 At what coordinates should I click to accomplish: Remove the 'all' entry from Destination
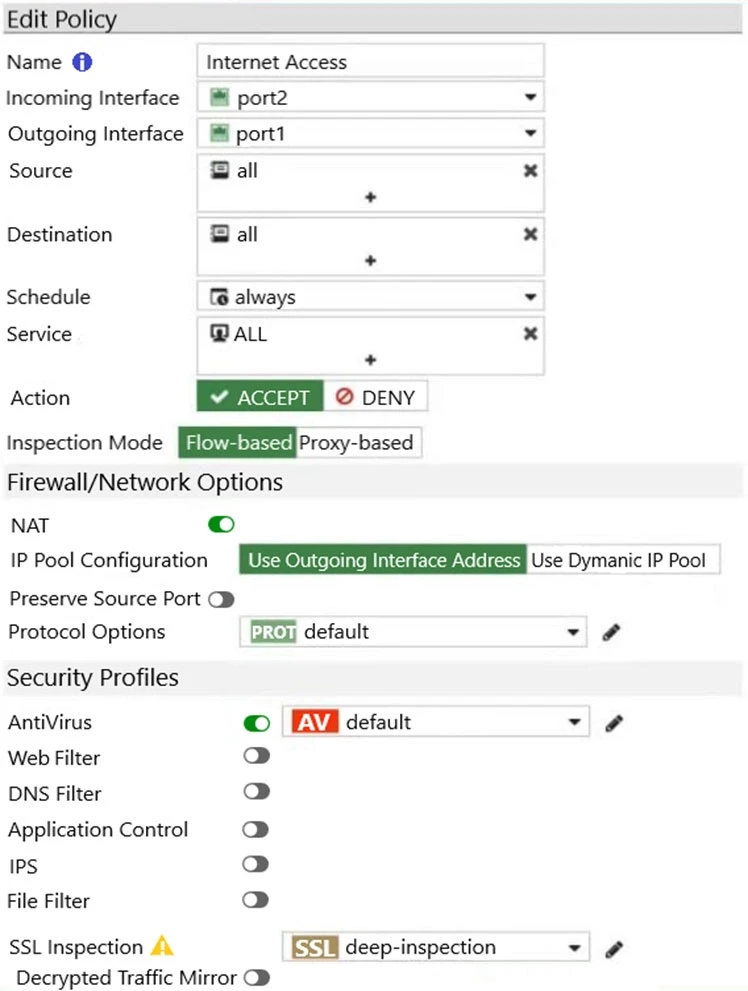click(x=530, y=234)
